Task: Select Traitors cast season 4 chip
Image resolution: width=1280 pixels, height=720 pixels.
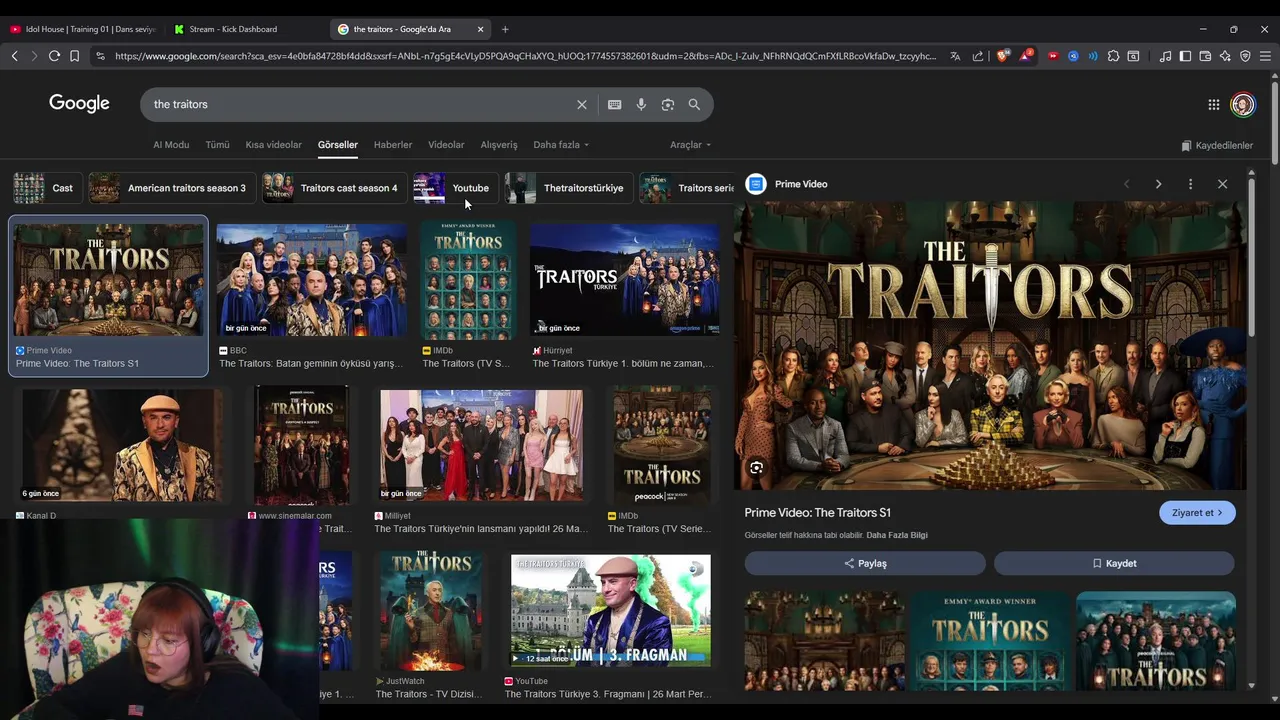Action: tap(334, 188)
